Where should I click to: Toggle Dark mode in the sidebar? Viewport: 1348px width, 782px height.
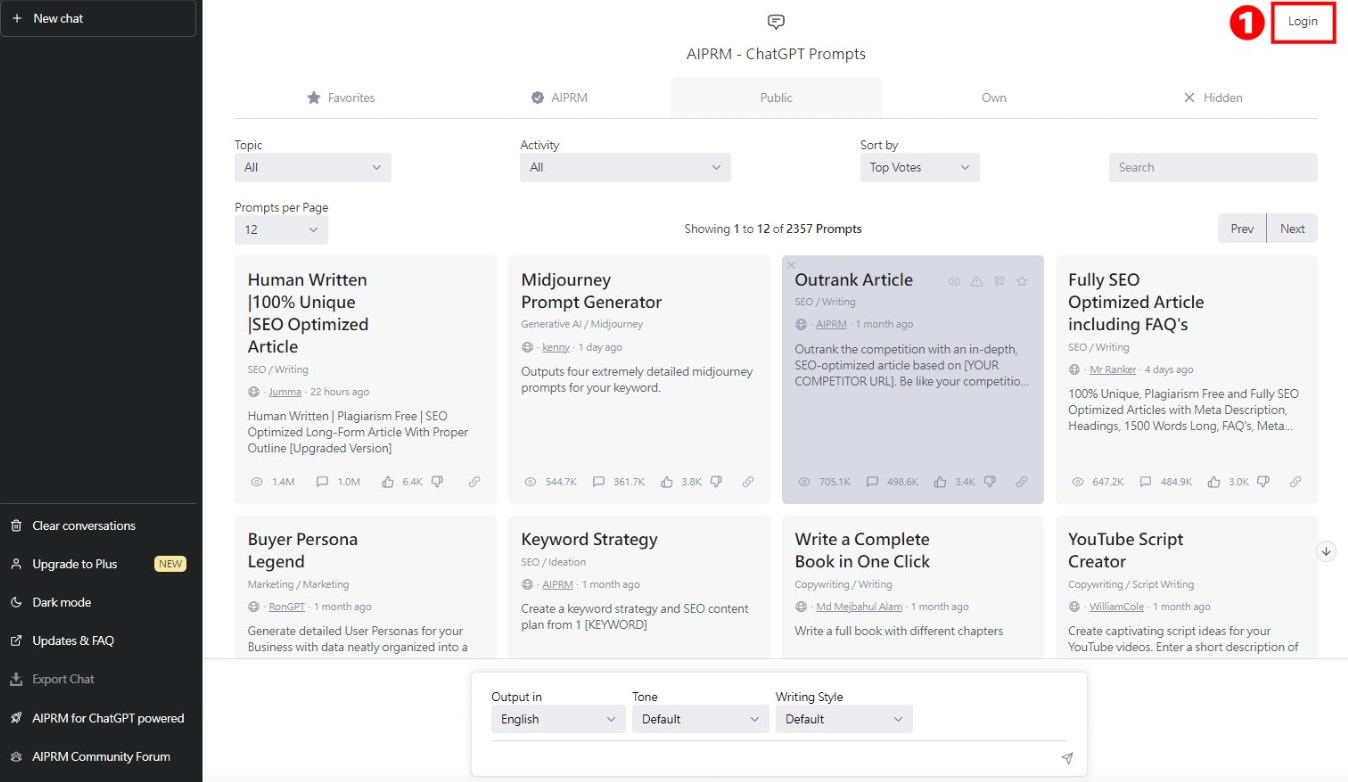point(61,602)
